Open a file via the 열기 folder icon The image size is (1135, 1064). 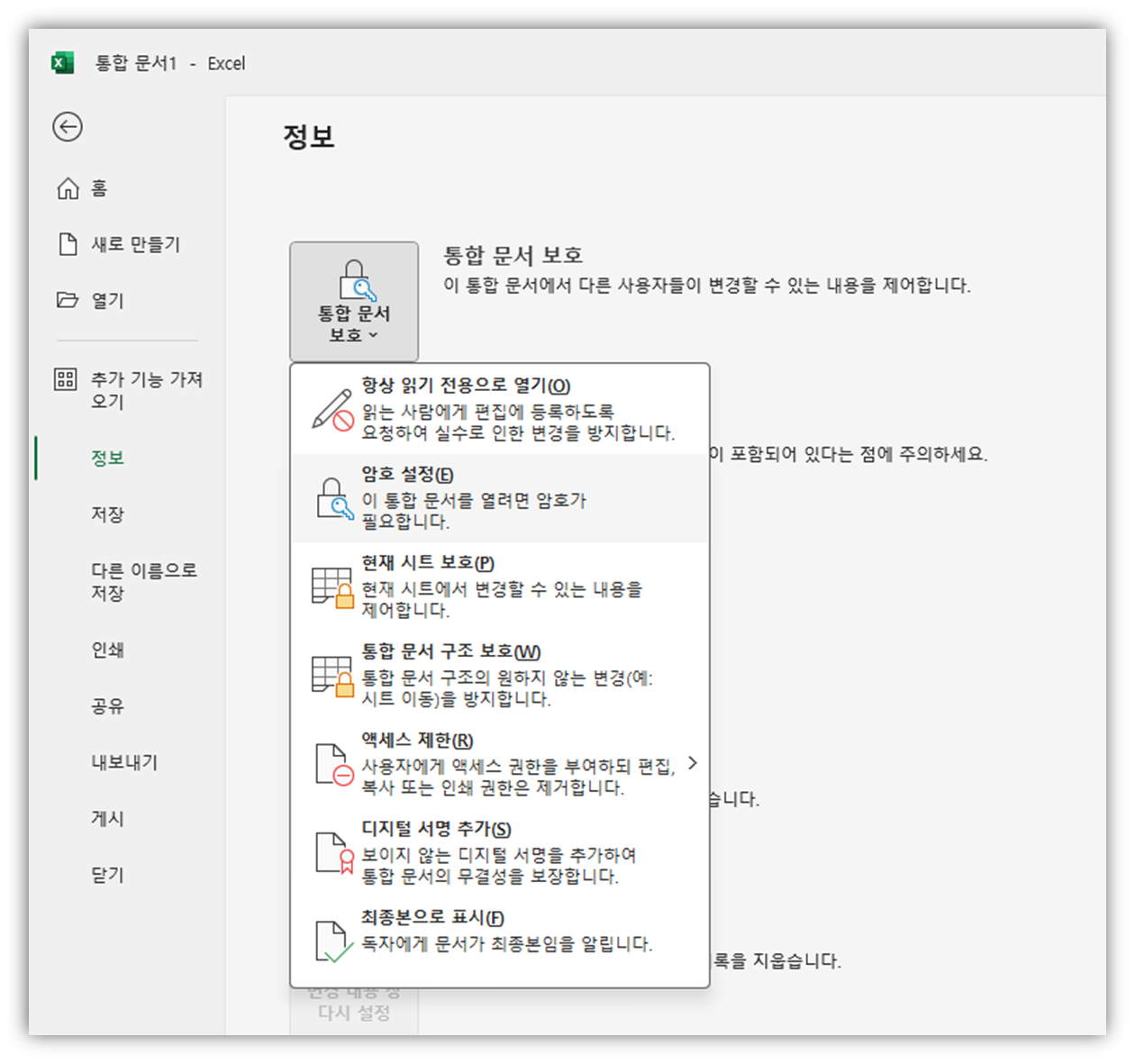point(68,301)
